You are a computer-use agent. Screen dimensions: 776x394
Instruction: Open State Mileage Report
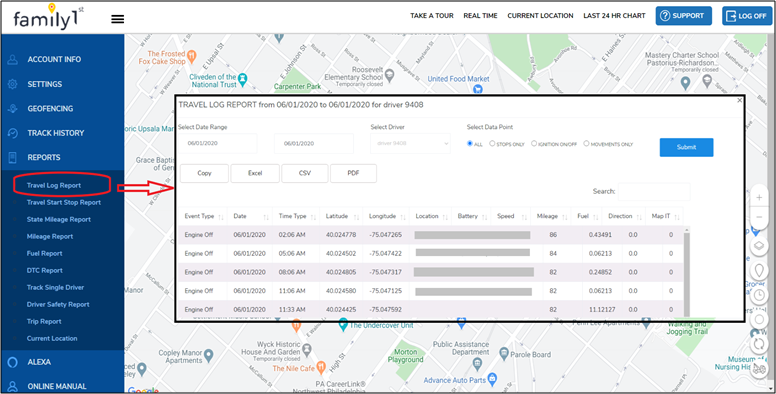click(x=59, y=219)
